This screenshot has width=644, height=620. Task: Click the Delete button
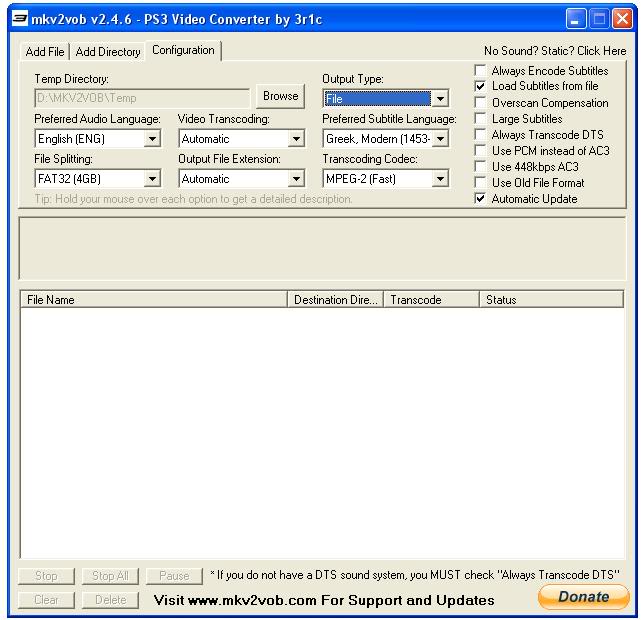(110, 600)
